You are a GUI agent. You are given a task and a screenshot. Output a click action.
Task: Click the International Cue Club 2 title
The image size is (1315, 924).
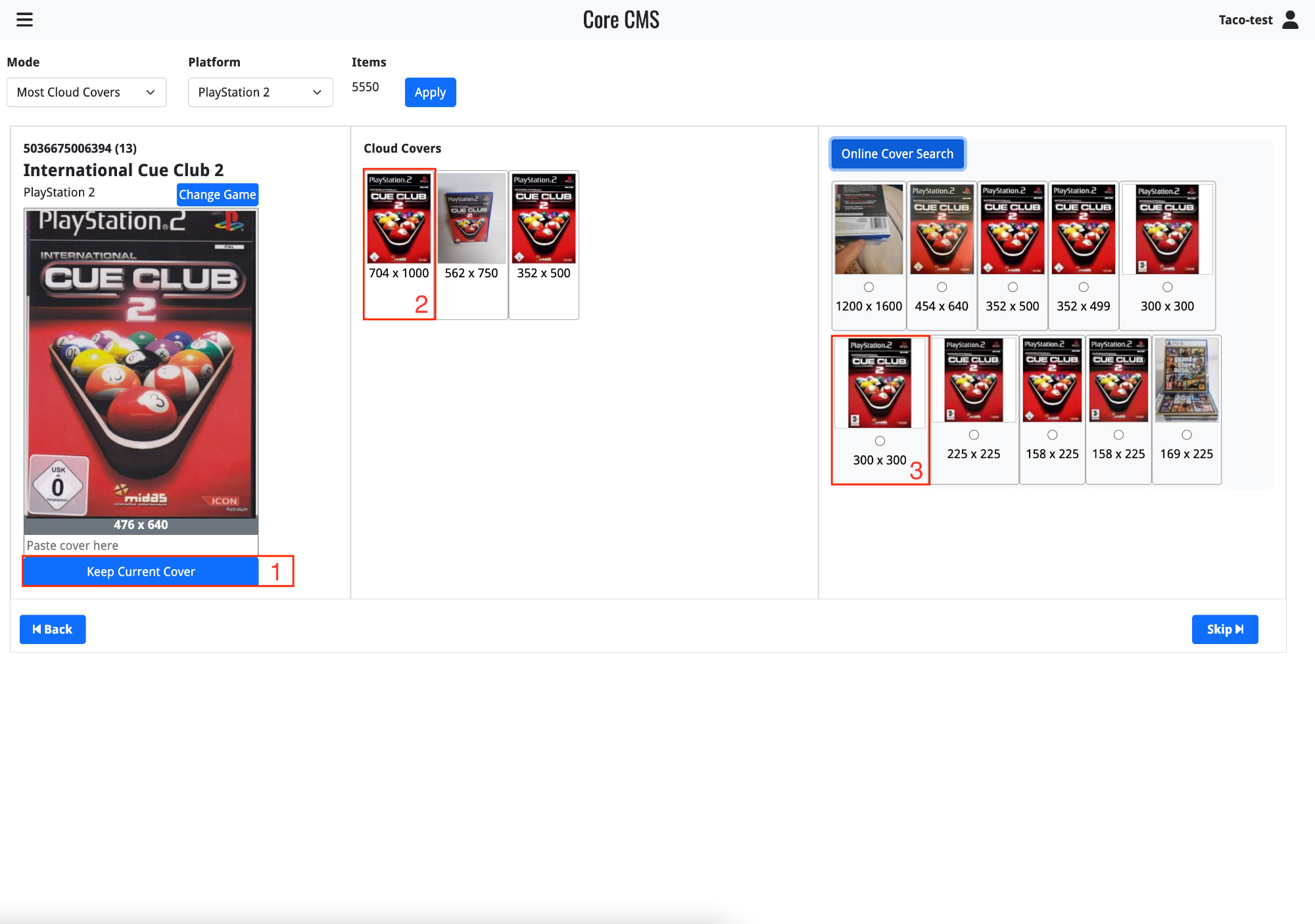click(x=124, y=170)
